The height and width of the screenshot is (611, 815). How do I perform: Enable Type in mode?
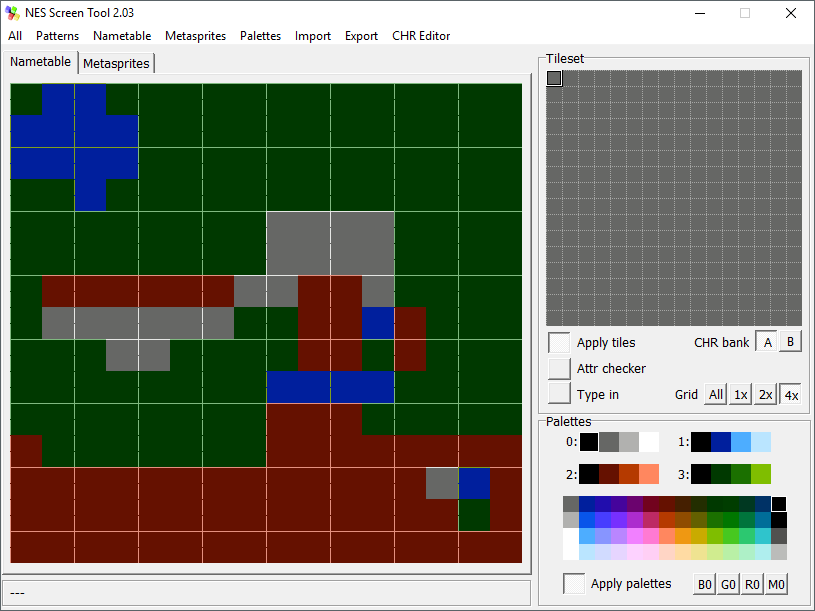click(x=559, y=394)
